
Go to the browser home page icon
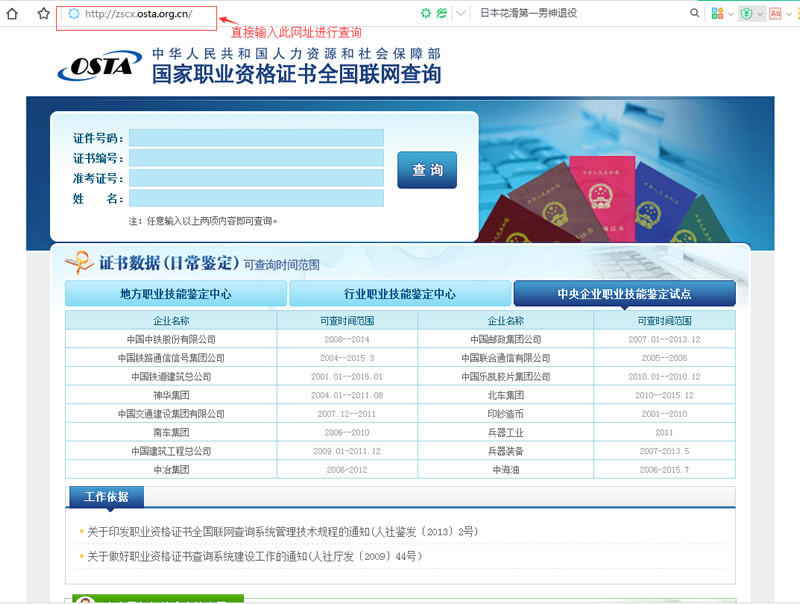click(x=12, y=14)
